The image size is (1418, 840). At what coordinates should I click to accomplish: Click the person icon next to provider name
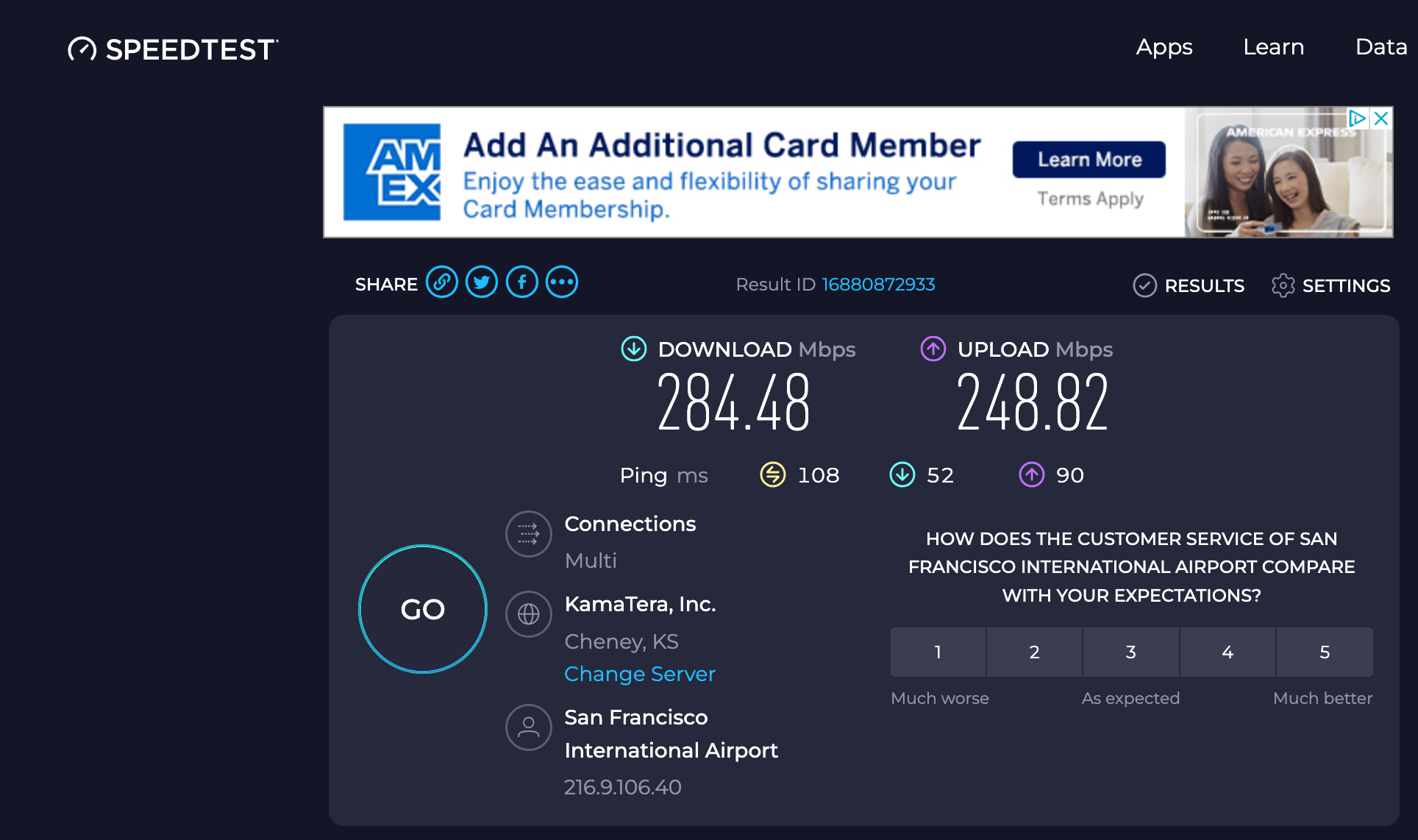click(x=528, y=727)
